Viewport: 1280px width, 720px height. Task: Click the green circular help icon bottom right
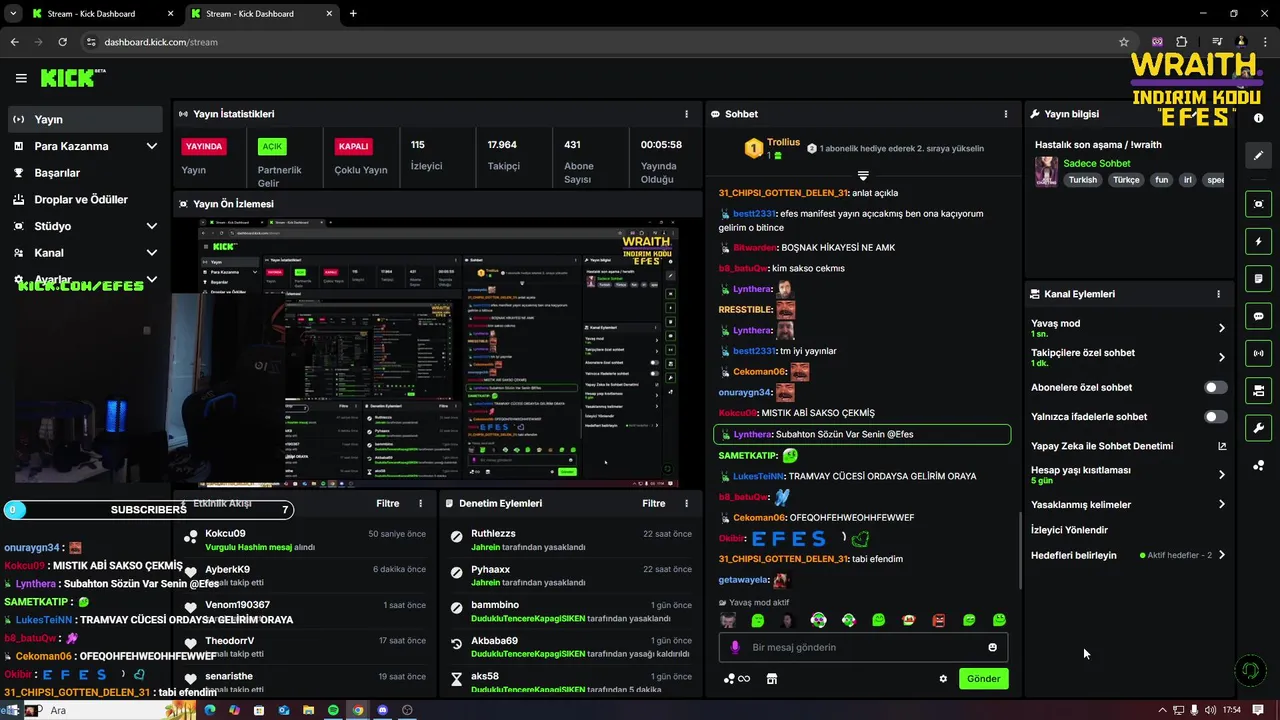[x=1250, y=670]
